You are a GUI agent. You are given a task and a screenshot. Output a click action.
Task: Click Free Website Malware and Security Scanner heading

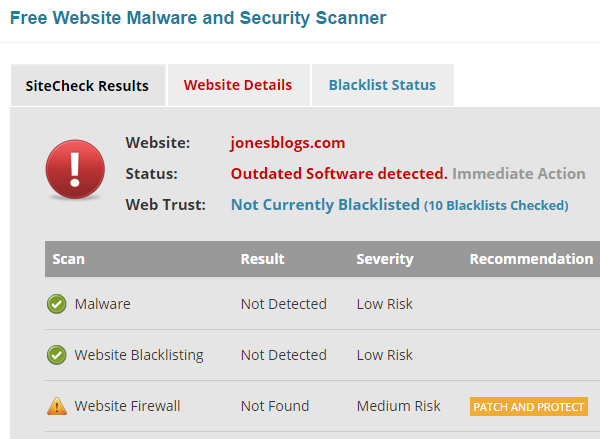pos(198,18)
